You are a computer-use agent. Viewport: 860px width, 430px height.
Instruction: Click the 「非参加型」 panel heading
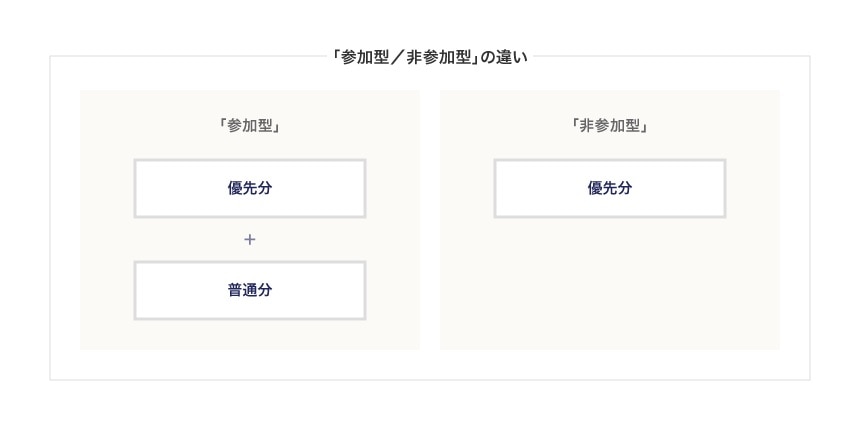(609, 126)
